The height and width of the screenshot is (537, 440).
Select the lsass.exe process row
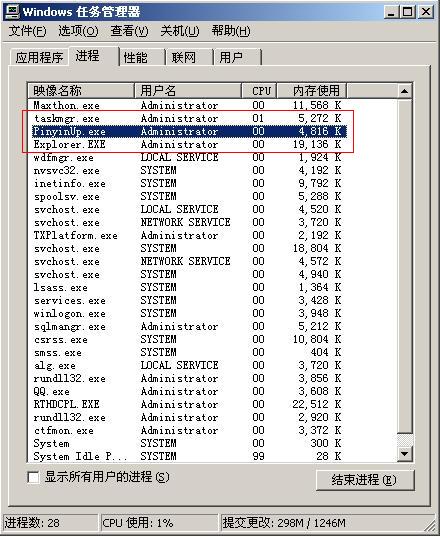point(187,287)
